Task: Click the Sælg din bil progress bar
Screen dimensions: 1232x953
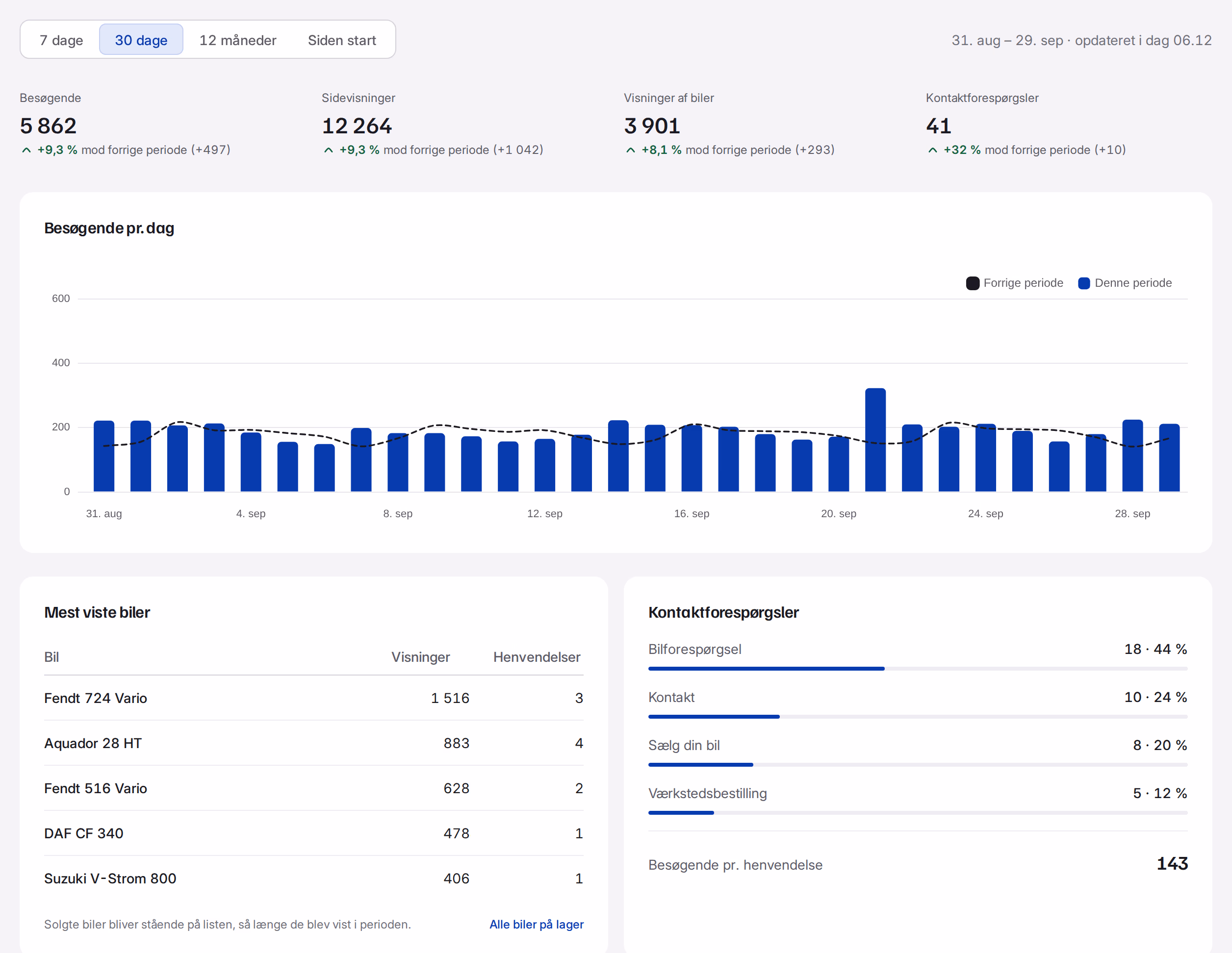Action: tap(918, 765)
